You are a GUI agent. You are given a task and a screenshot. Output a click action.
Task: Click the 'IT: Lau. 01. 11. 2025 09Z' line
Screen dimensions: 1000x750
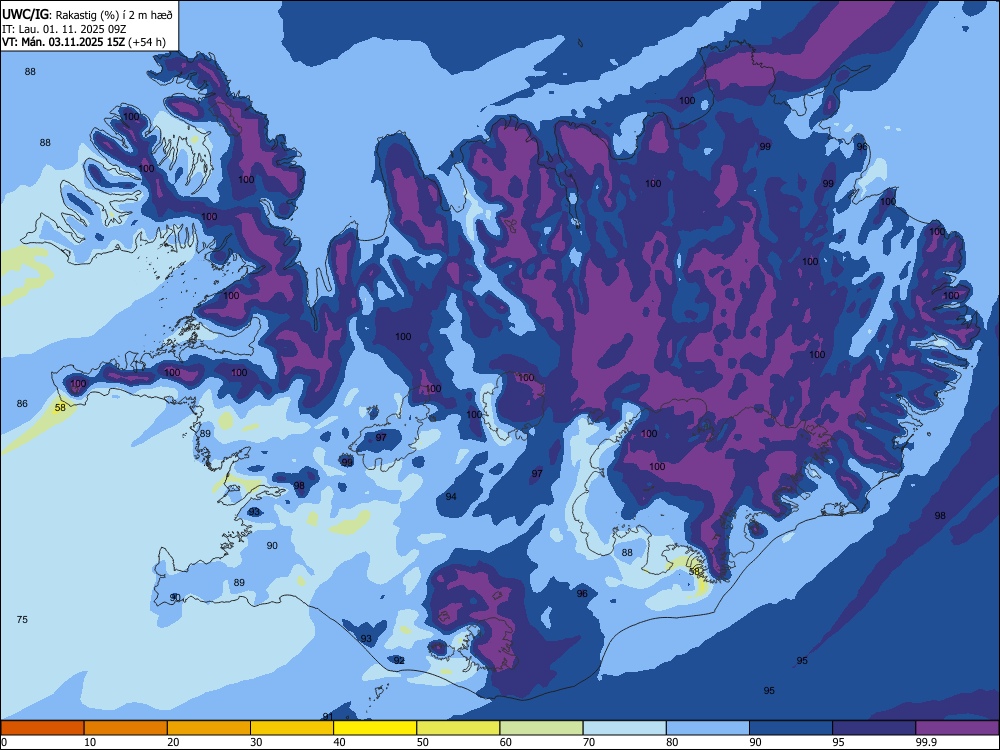point(64,29)
